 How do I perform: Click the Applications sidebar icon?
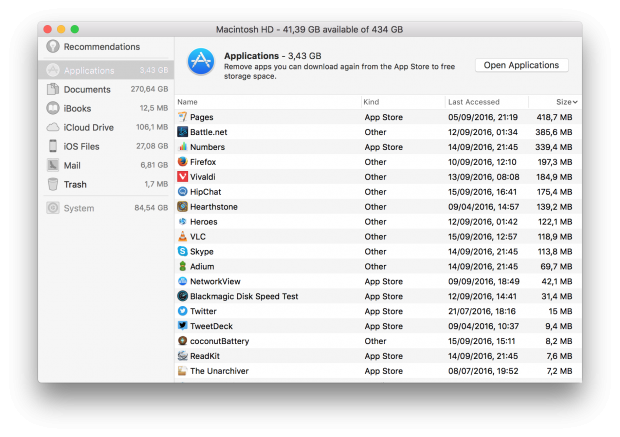tap(53, 70)
